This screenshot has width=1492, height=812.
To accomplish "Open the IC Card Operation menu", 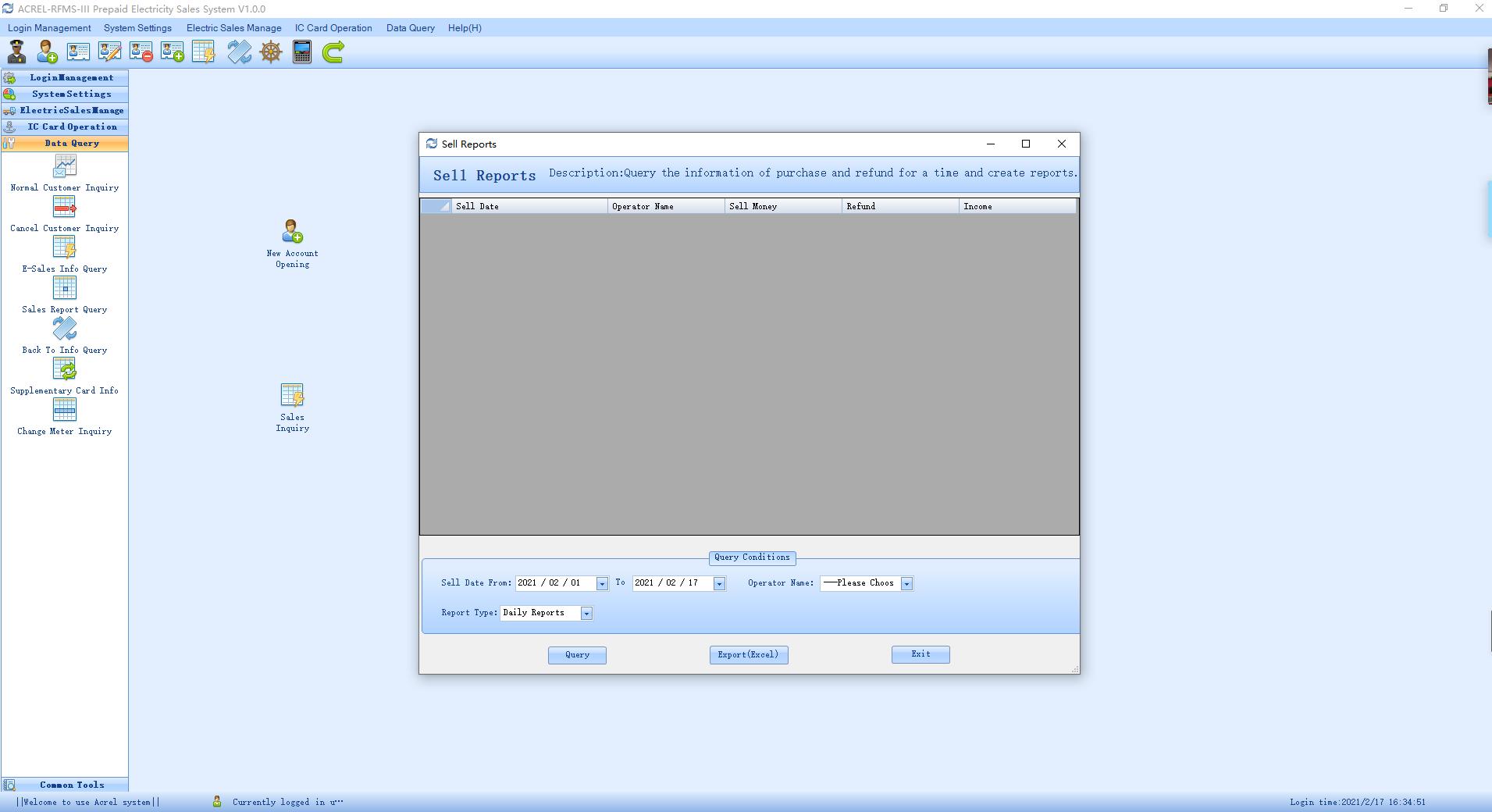I will coord(333,28).
